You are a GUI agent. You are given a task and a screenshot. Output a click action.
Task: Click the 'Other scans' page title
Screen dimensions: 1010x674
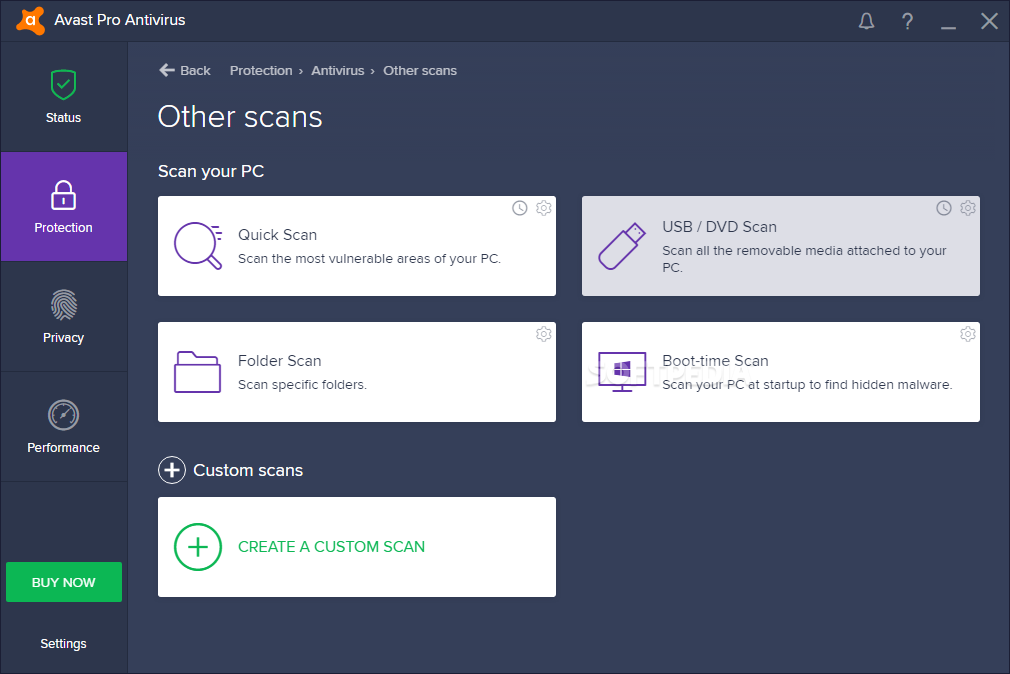click(x=240, y=117)
